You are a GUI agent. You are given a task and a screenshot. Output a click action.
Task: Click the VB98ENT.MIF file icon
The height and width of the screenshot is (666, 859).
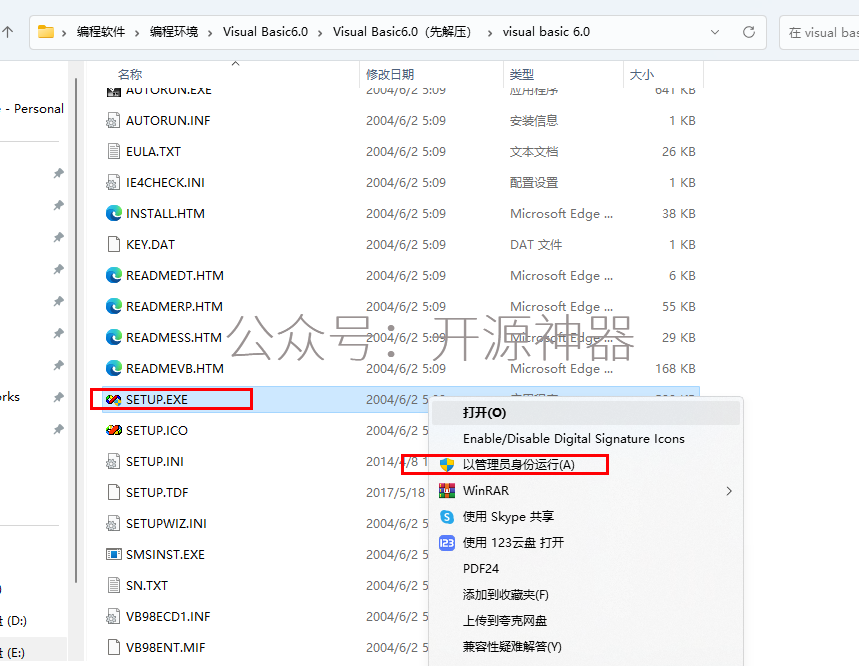pos(113,647)
